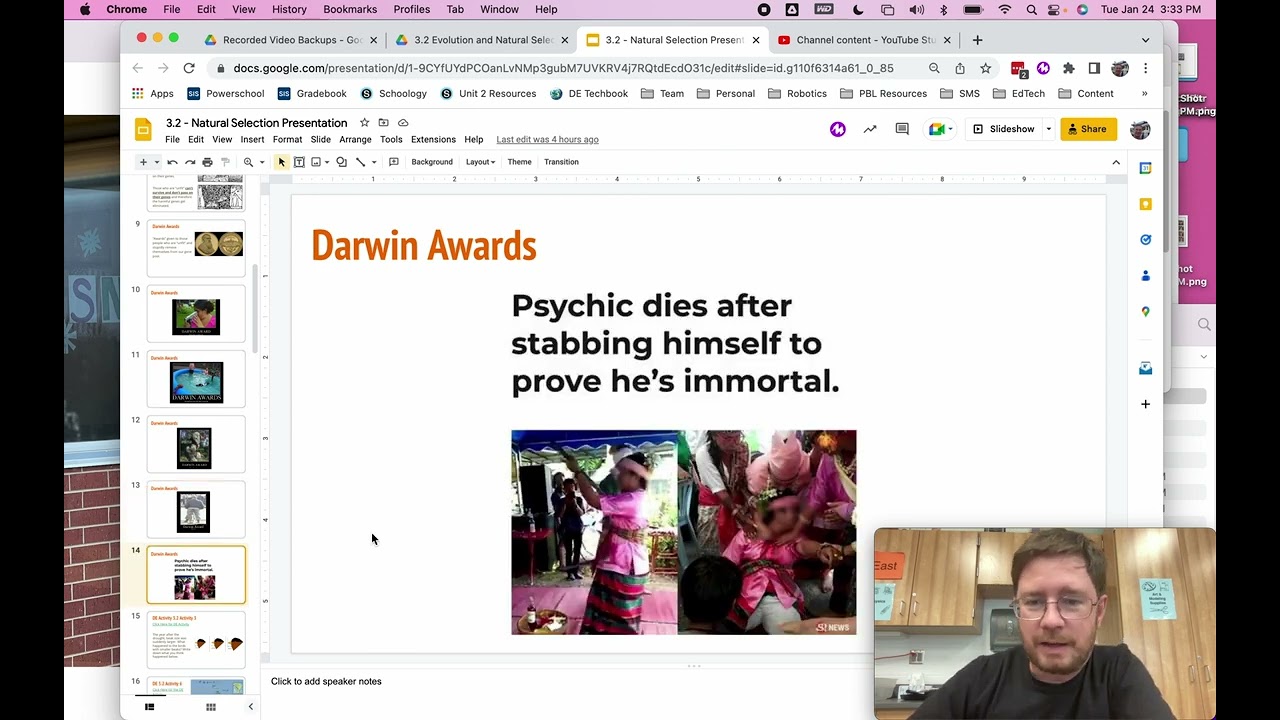Open comment history speech bubble icon
This screenshot has height=720, width=1280.
[902, 129]
